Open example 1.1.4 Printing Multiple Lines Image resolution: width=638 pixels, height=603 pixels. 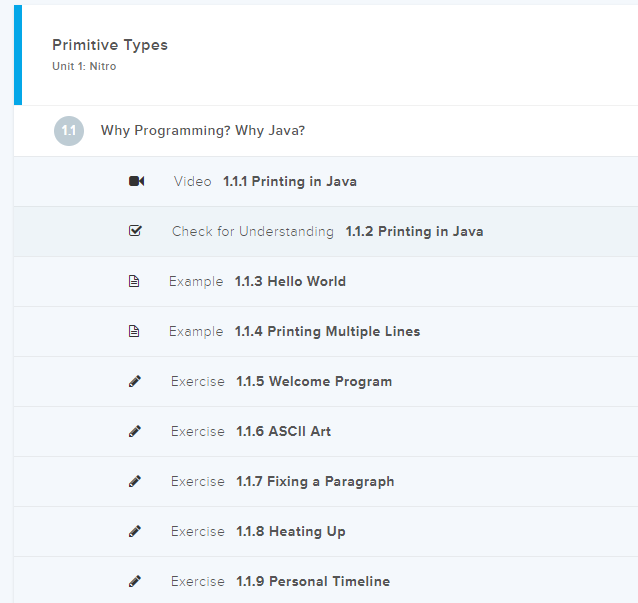click(327, 331)
